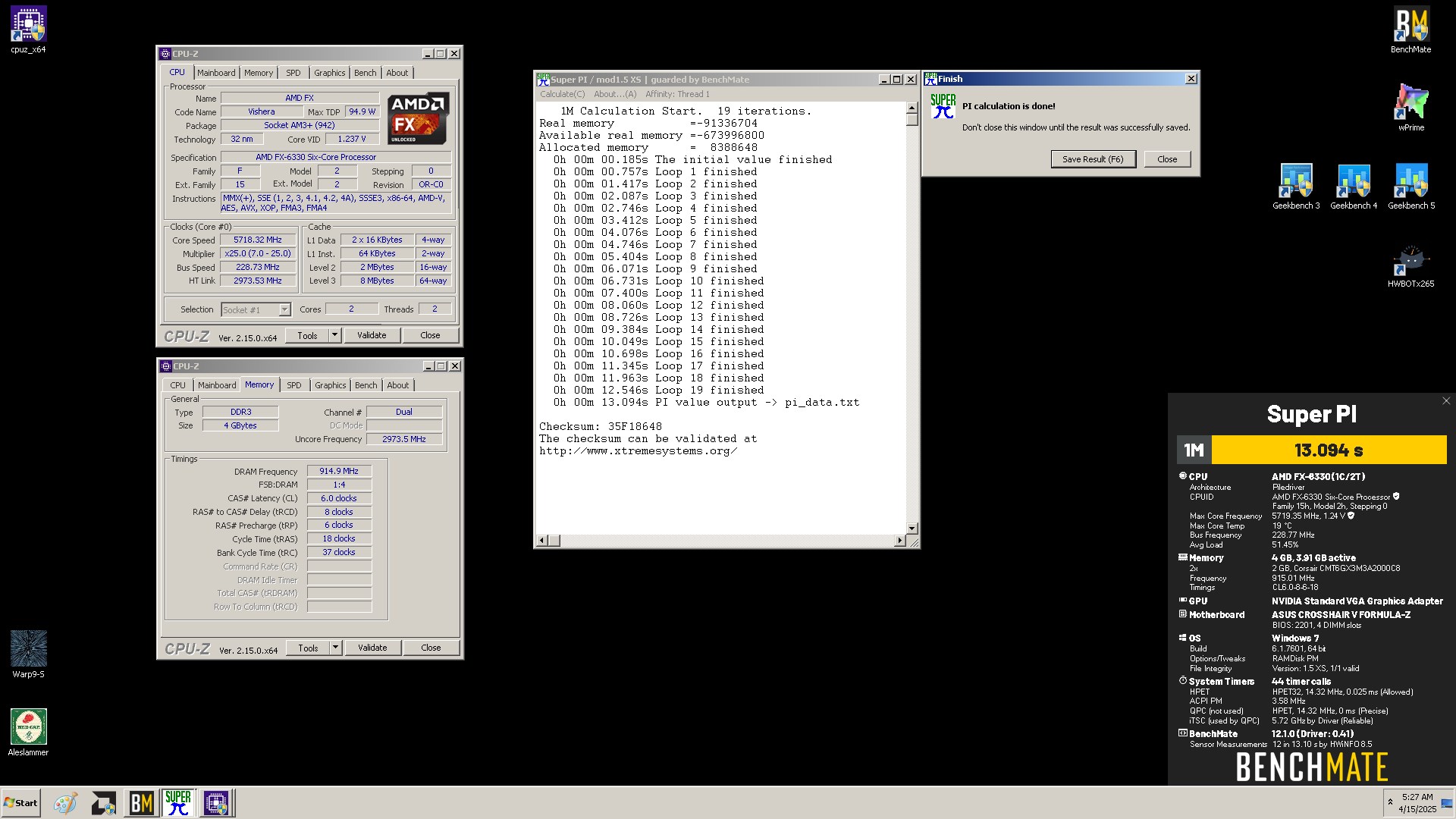Open Bench tab in lower CPU-Z window
Image resolution: width=1456 pixels, height=819 pixels.
(366, 385)
